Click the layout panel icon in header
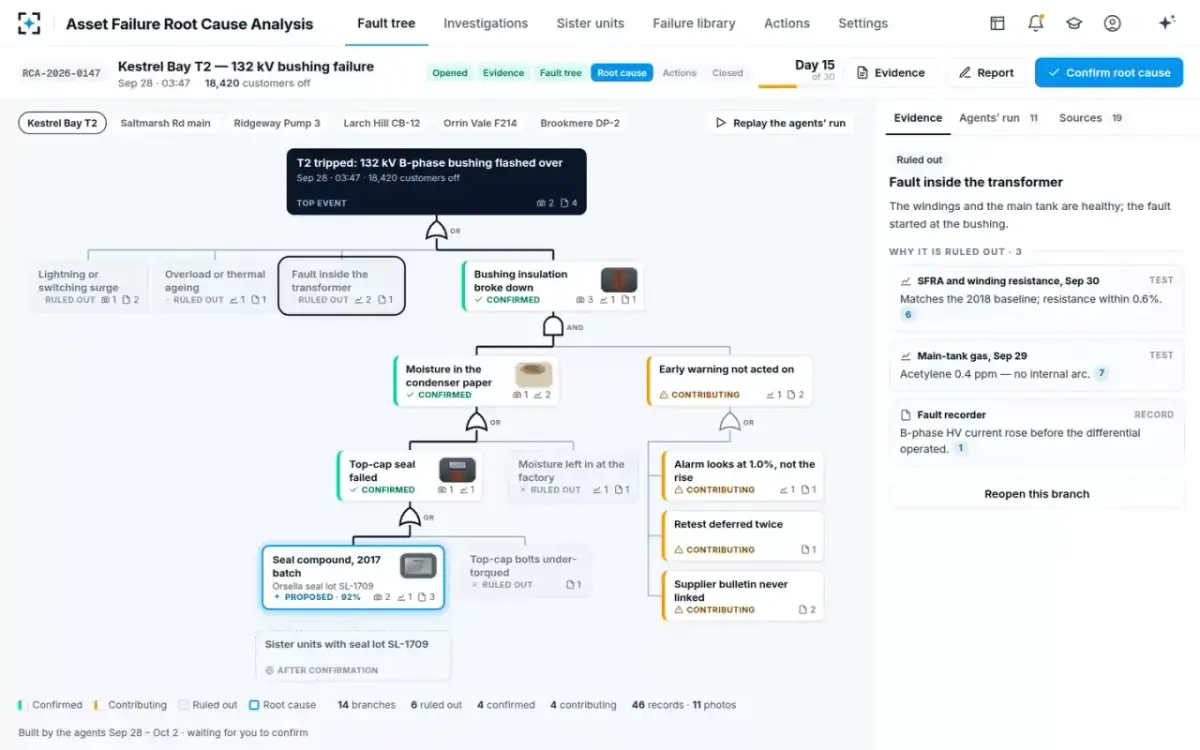1200x750 pixels. tap(997, 23)
